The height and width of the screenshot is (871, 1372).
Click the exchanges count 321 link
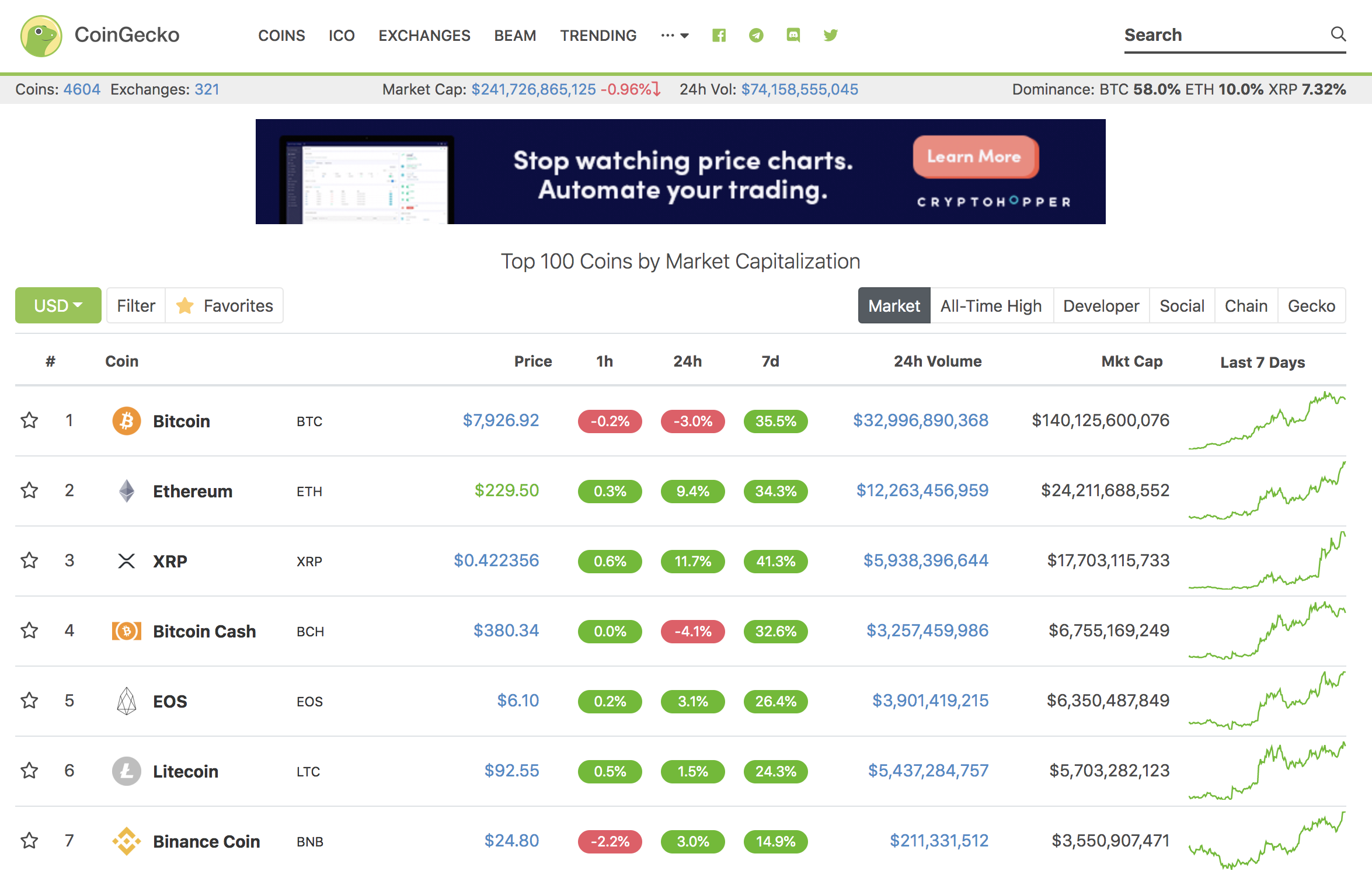[x=207, y=89]
